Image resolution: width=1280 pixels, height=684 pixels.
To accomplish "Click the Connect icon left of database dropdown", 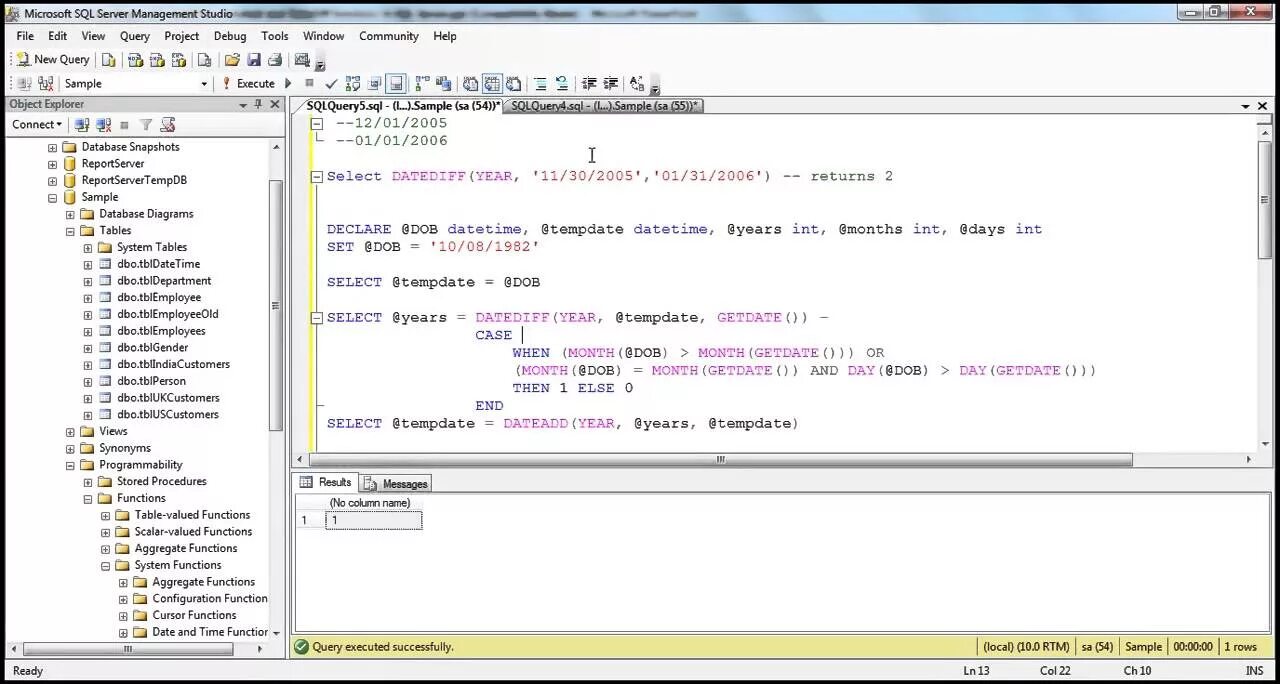I will [x=24, y=84].
